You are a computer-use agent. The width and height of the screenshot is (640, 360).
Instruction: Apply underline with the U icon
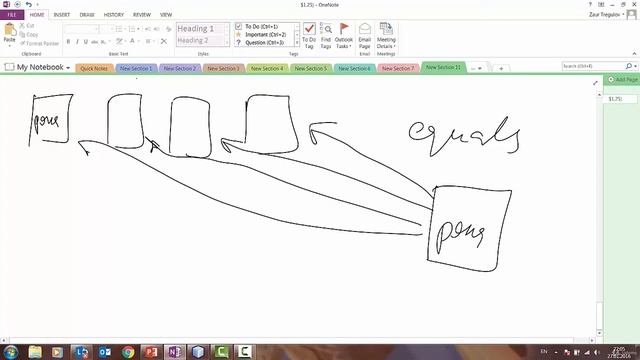point(85,42)
